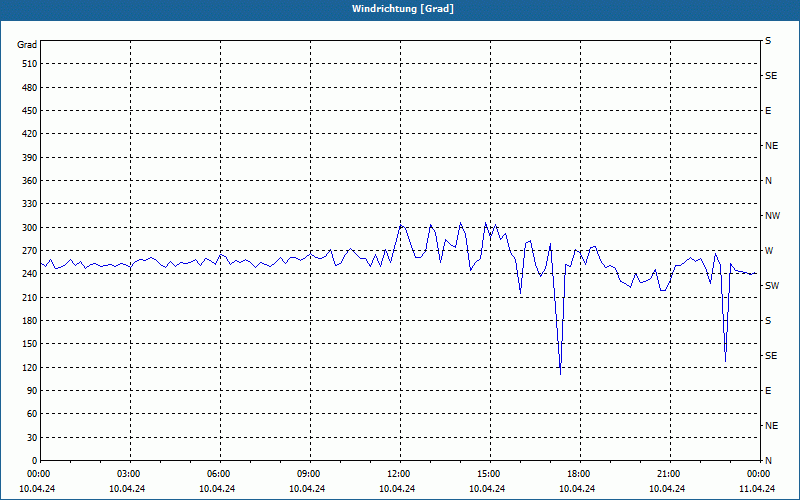Click the 510 value on the y-axis
800x500 pixels.
tap(30, 64)
